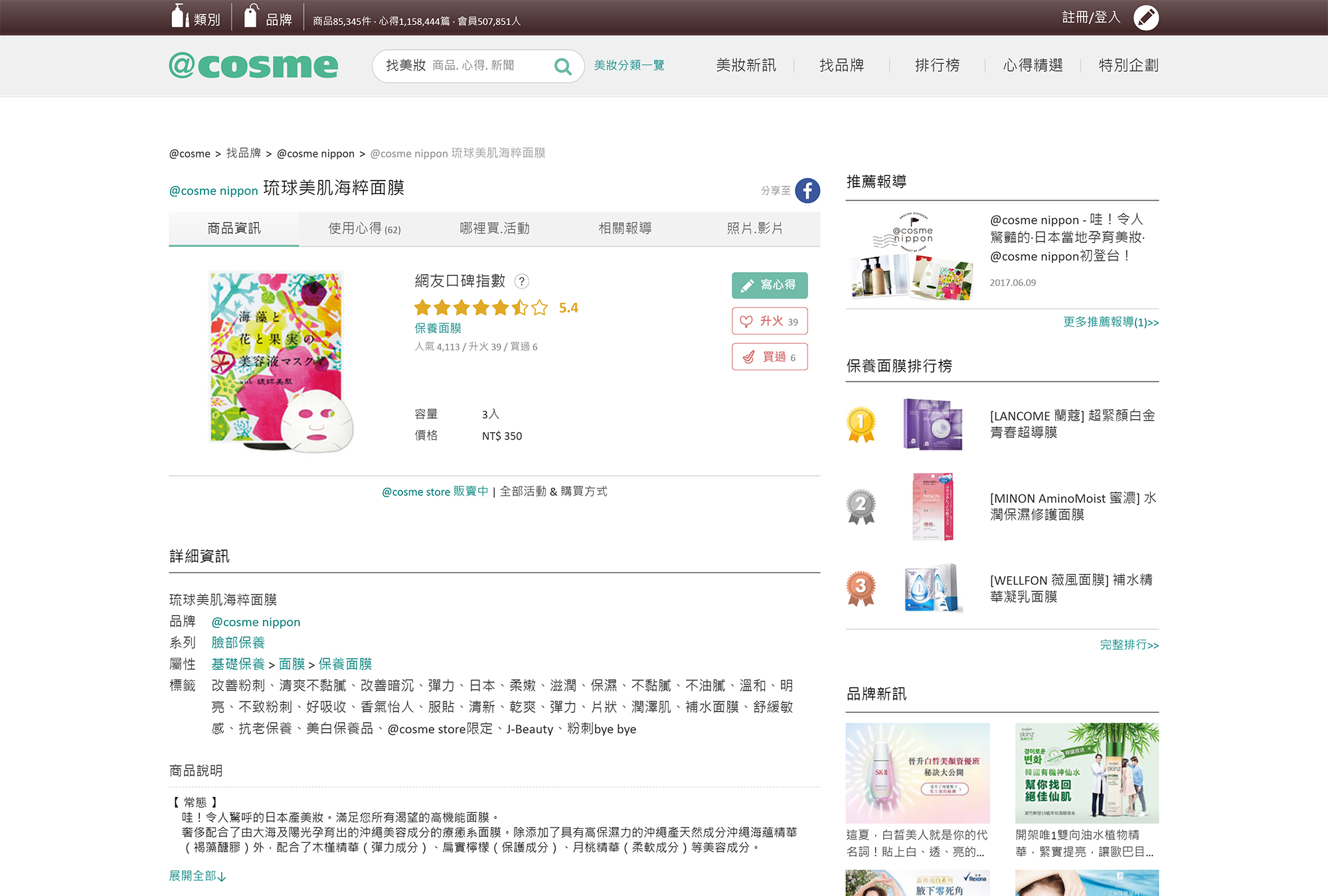The height and width of the screenshot is (896, 1328).
Task: Open the face mask product image
Action: point(281,362)
